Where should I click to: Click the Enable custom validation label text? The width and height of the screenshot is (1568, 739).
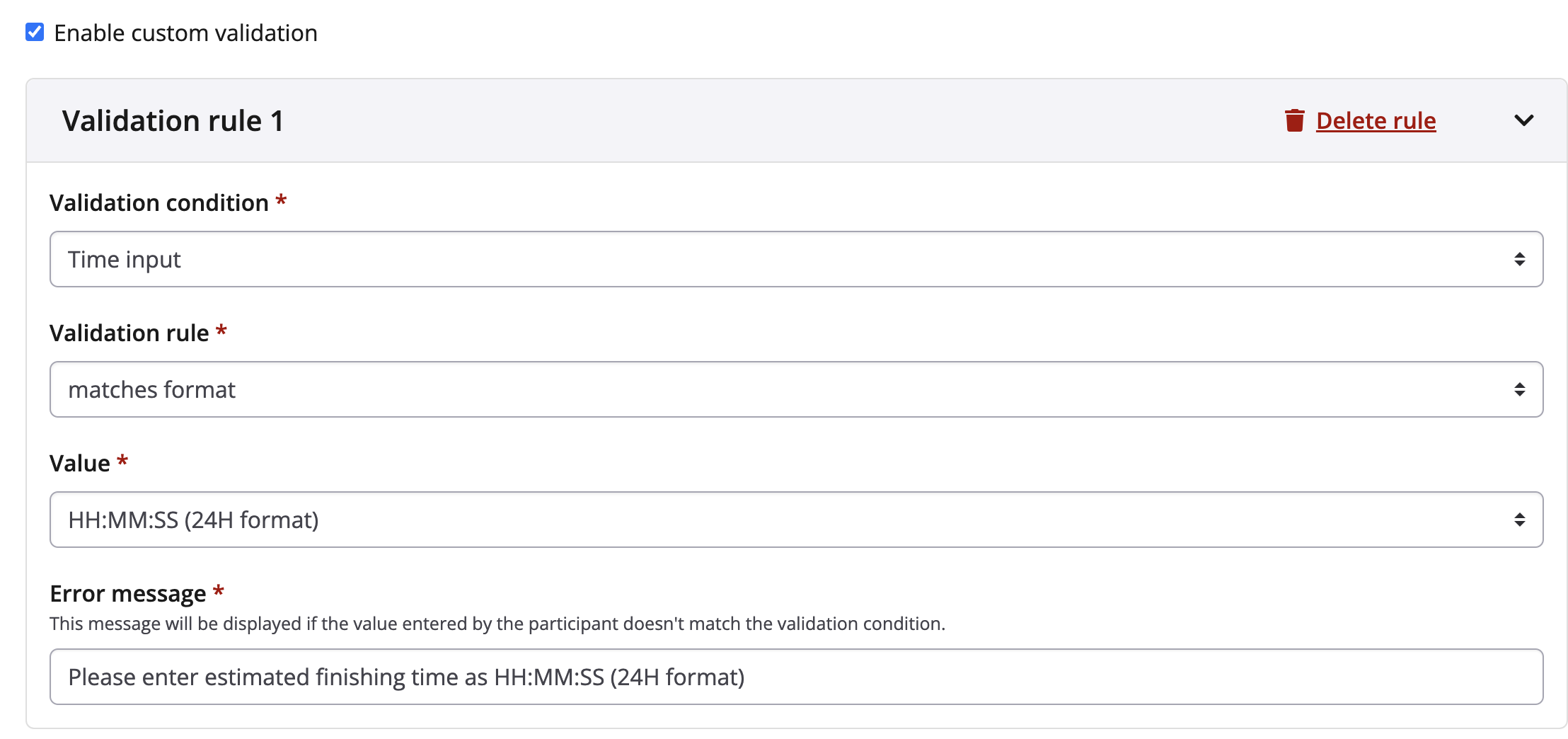coord(185,33)
